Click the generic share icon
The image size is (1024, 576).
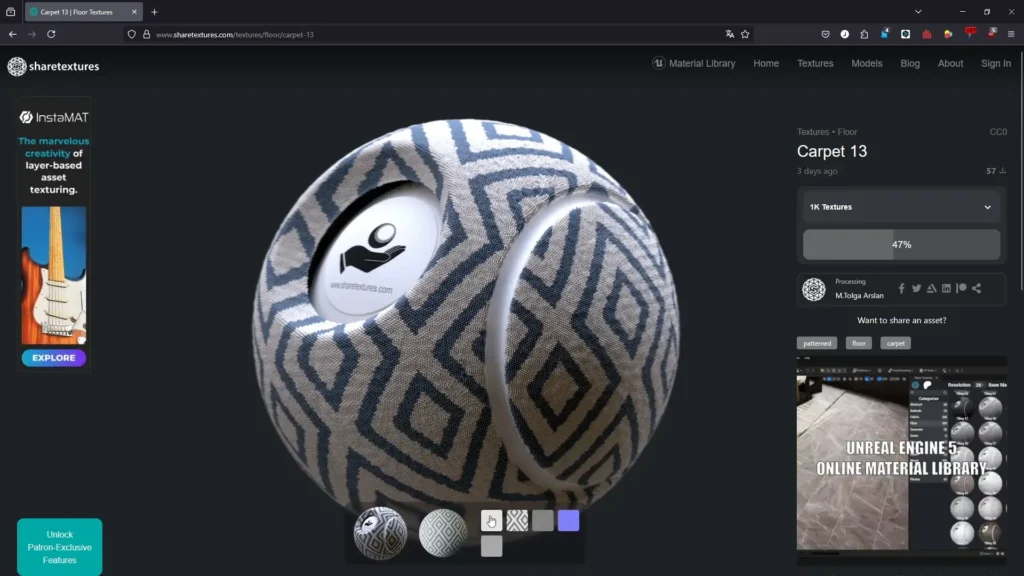[976, 288]
